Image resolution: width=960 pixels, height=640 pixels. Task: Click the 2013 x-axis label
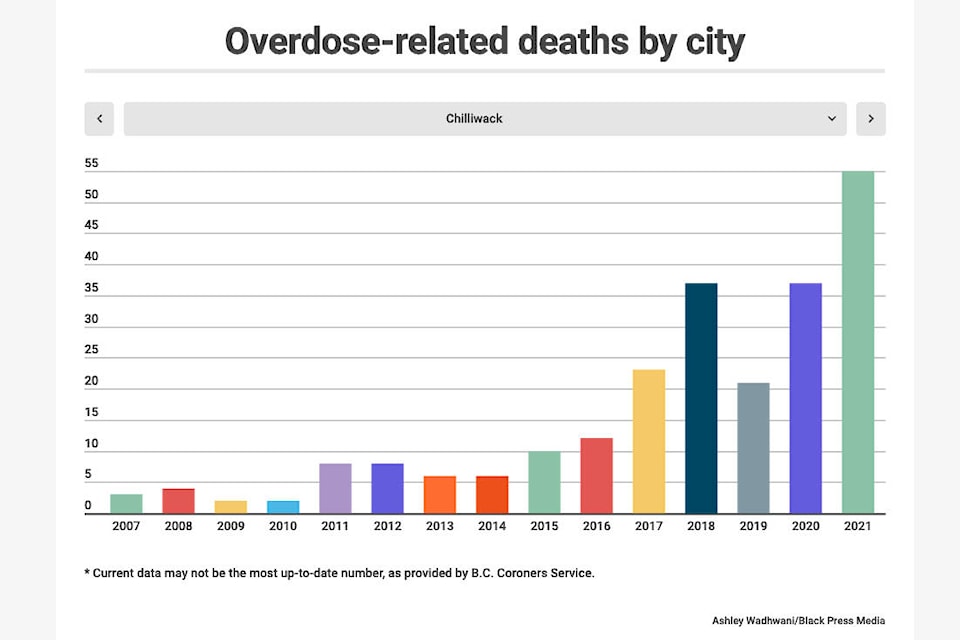(x=440, y=526)
